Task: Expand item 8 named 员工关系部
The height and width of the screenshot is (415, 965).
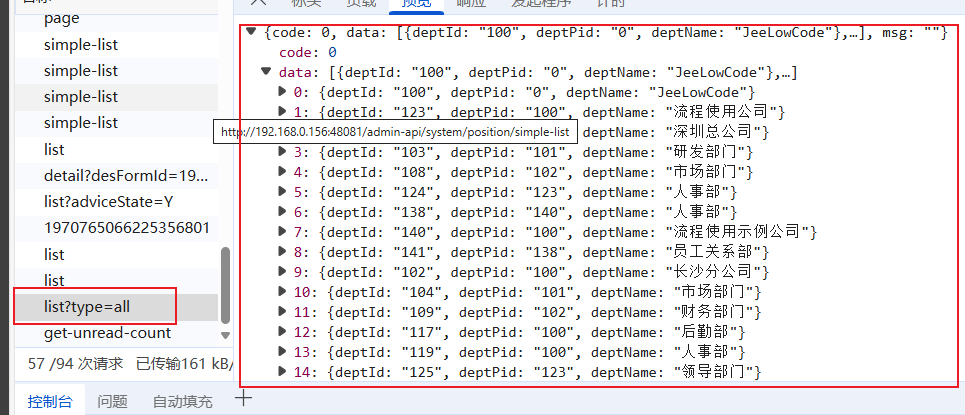Action: click(282, 252)
